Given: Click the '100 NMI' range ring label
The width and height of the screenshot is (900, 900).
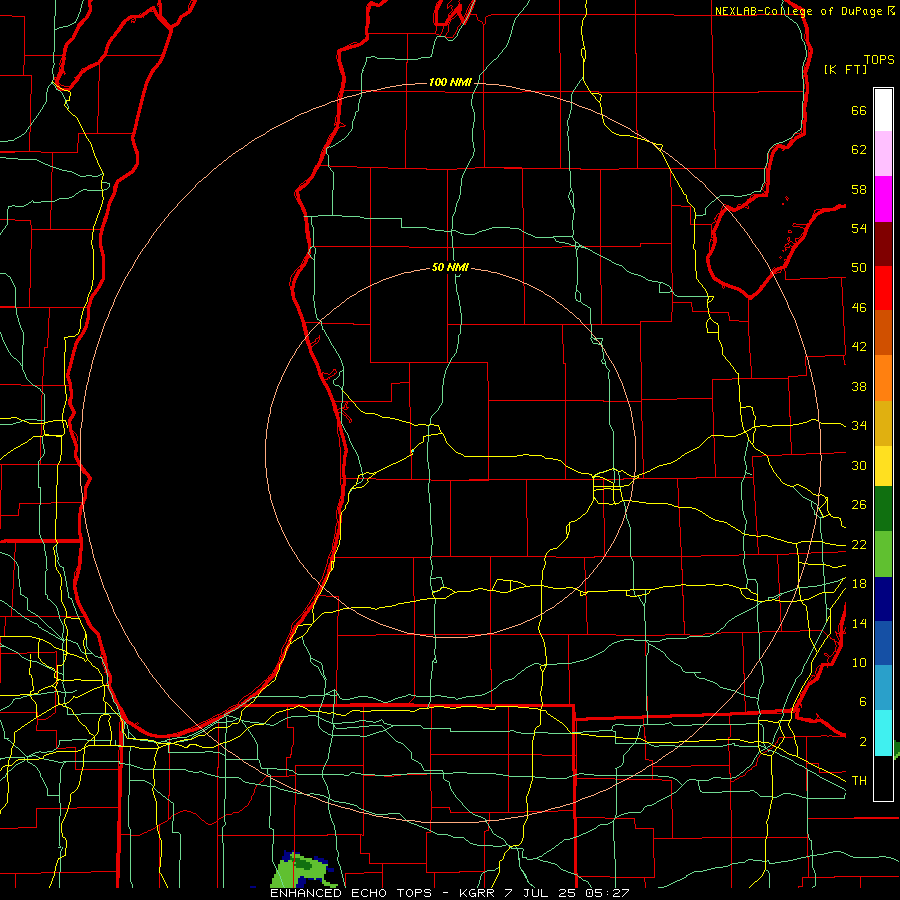Looking at the screenshot, I should 450,82.
